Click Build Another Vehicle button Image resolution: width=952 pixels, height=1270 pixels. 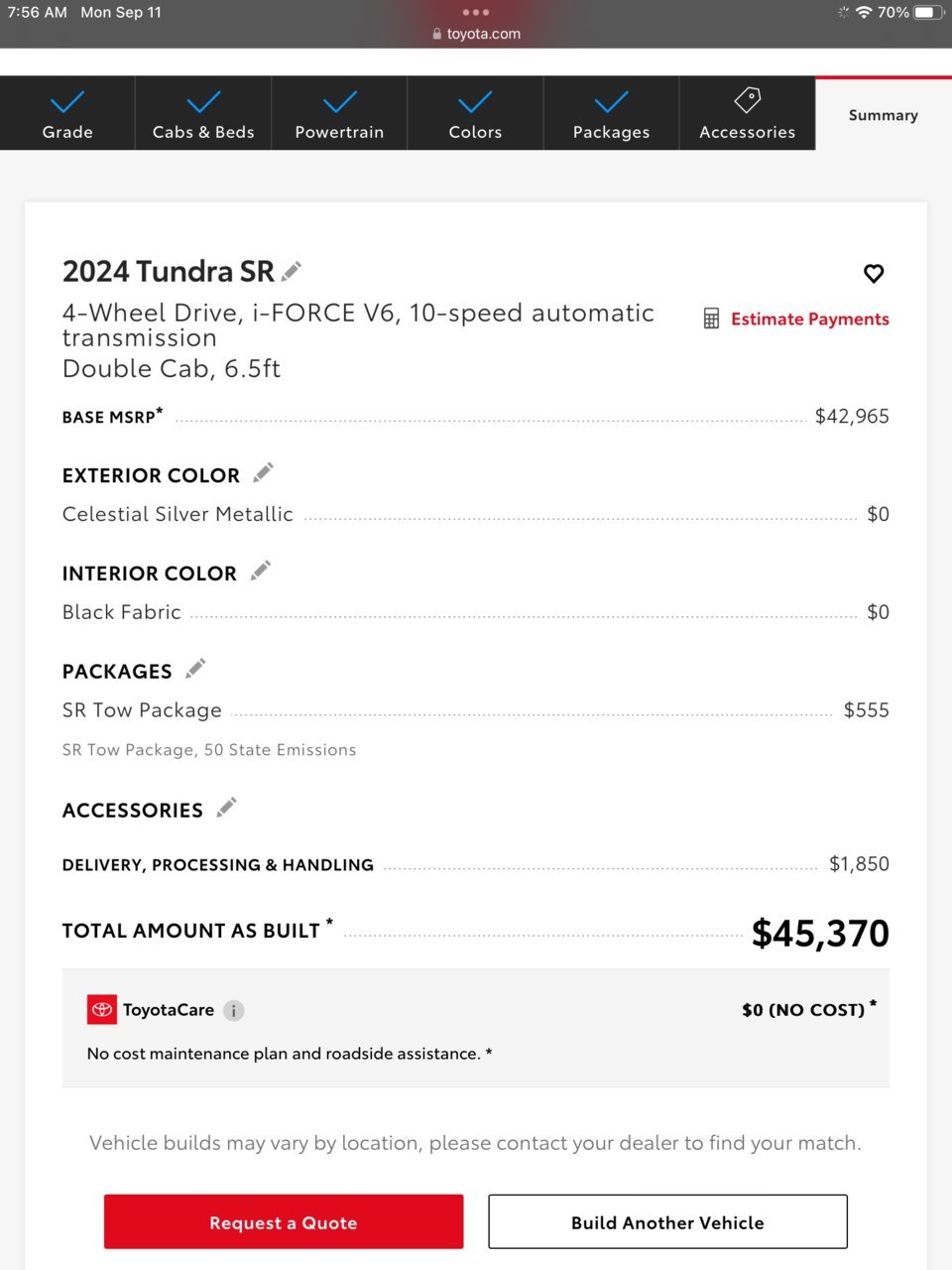(x=667, y=1221)
